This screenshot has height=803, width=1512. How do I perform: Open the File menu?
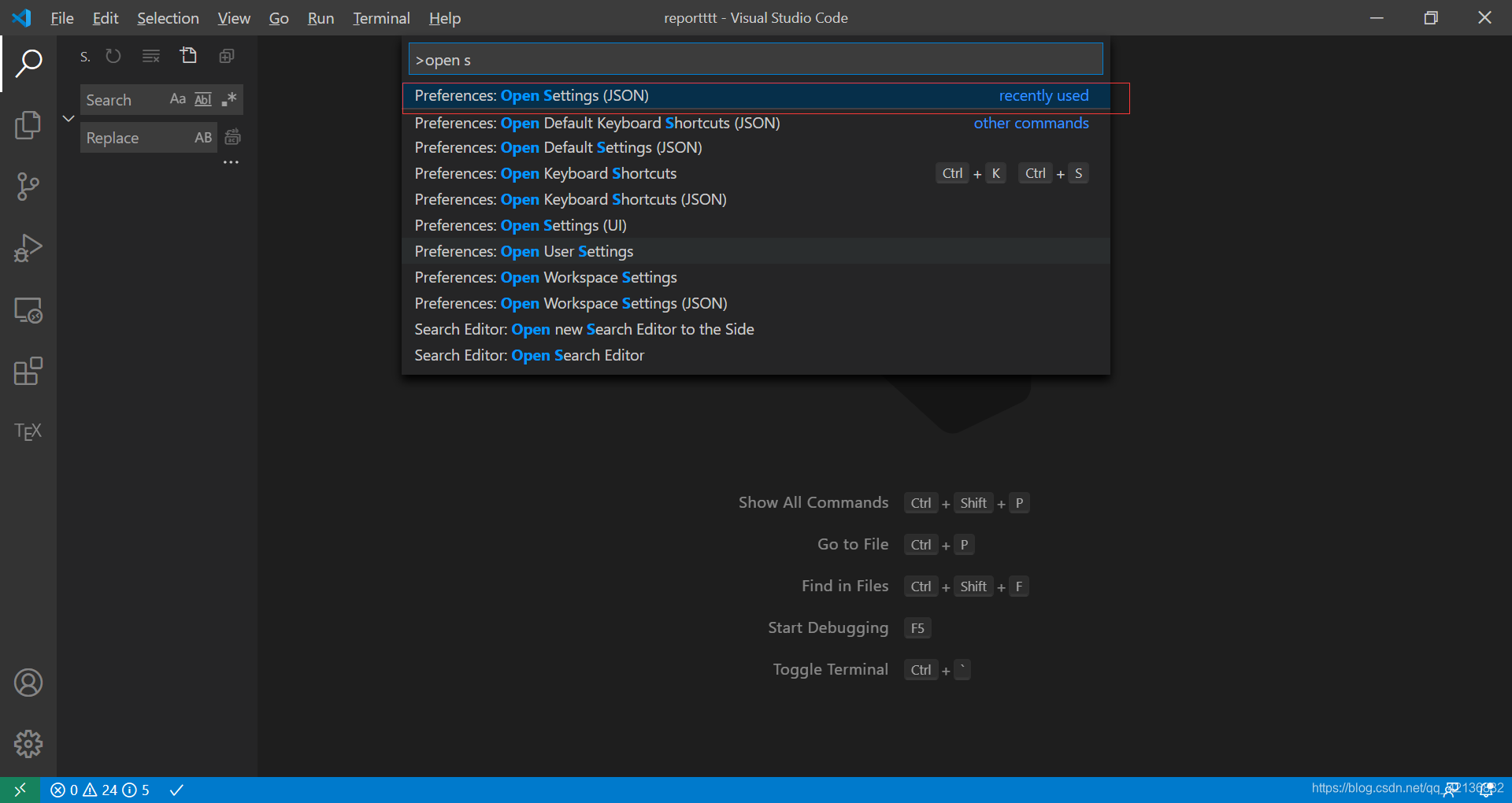click(62, 18)
